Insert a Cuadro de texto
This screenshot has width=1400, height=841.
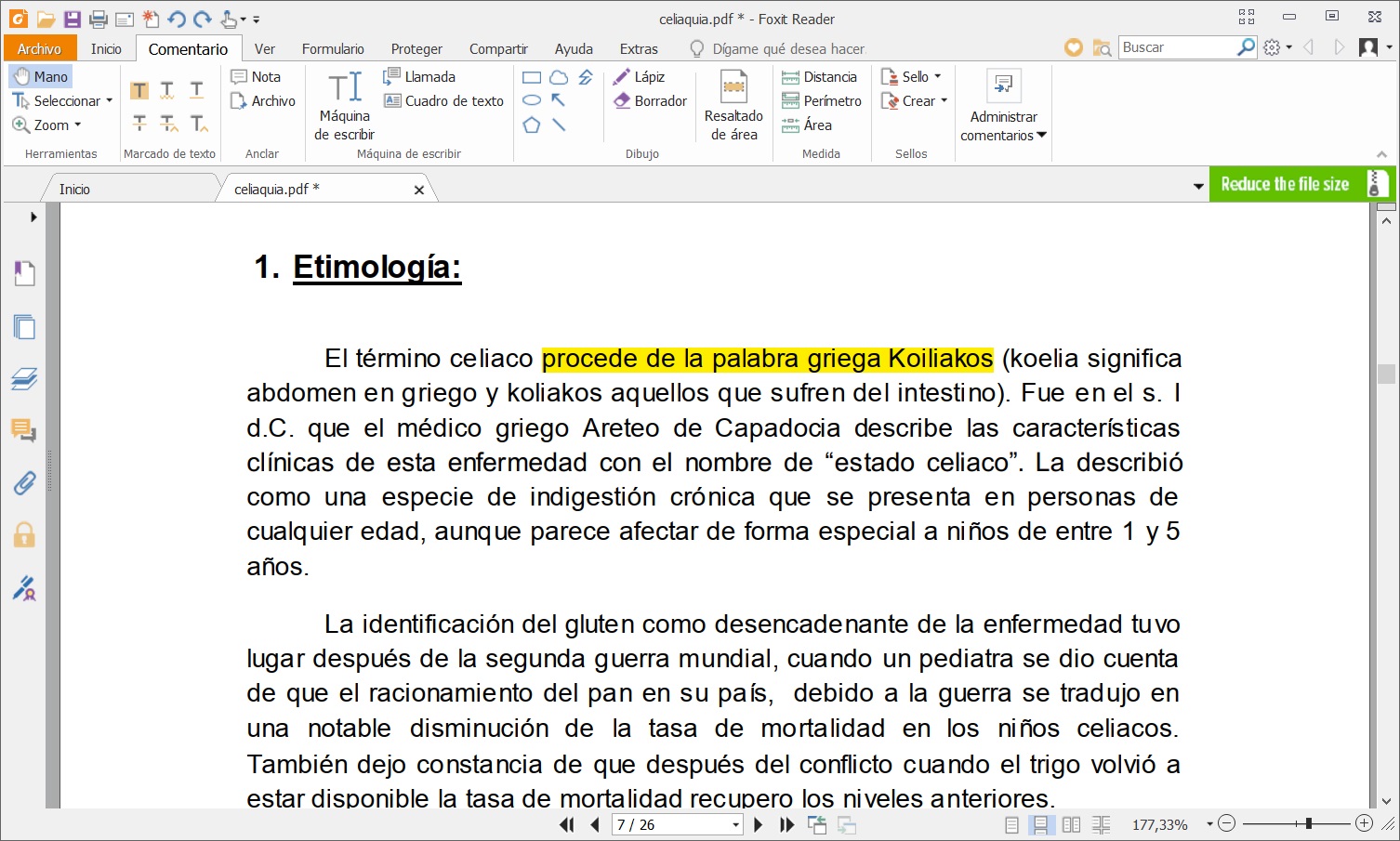pyautogui.click(x=443, y=100)
